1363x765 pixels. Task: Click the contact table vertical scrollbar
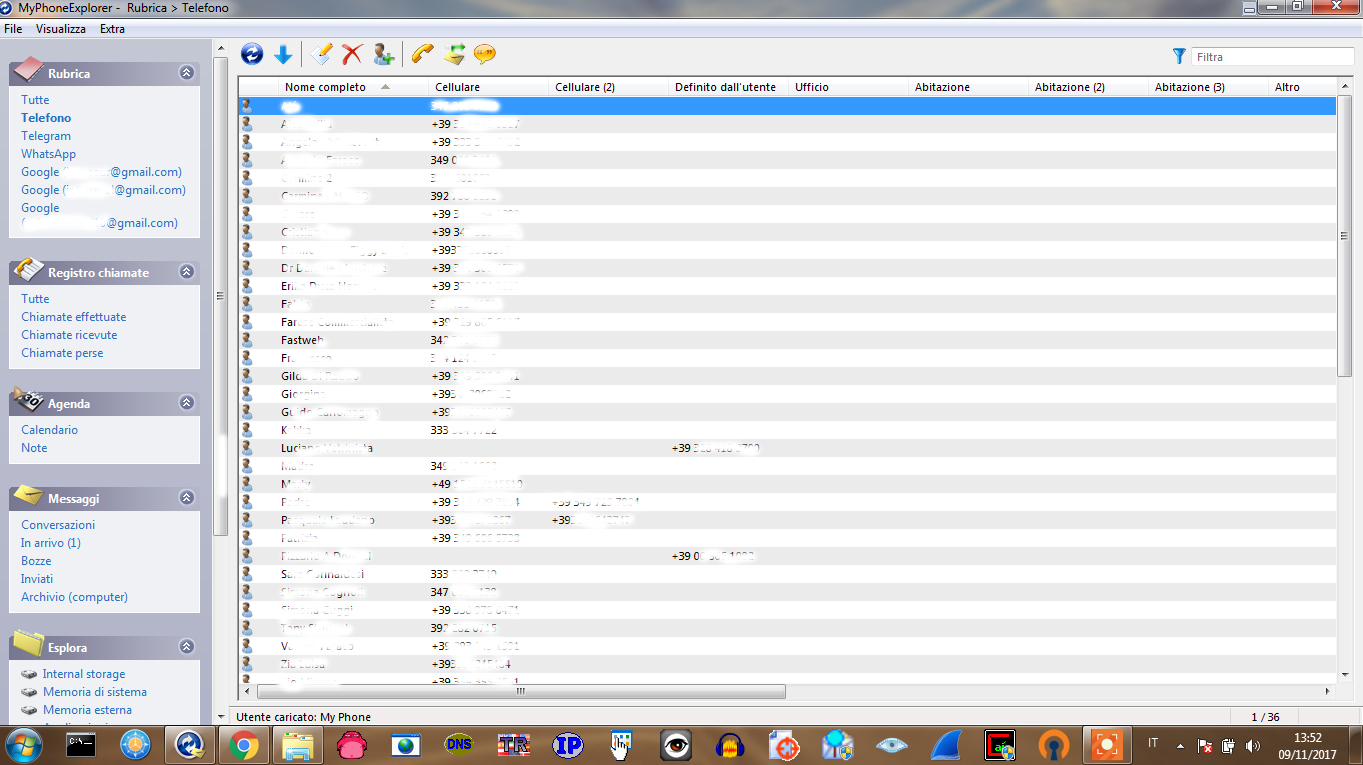[1345, 236]
